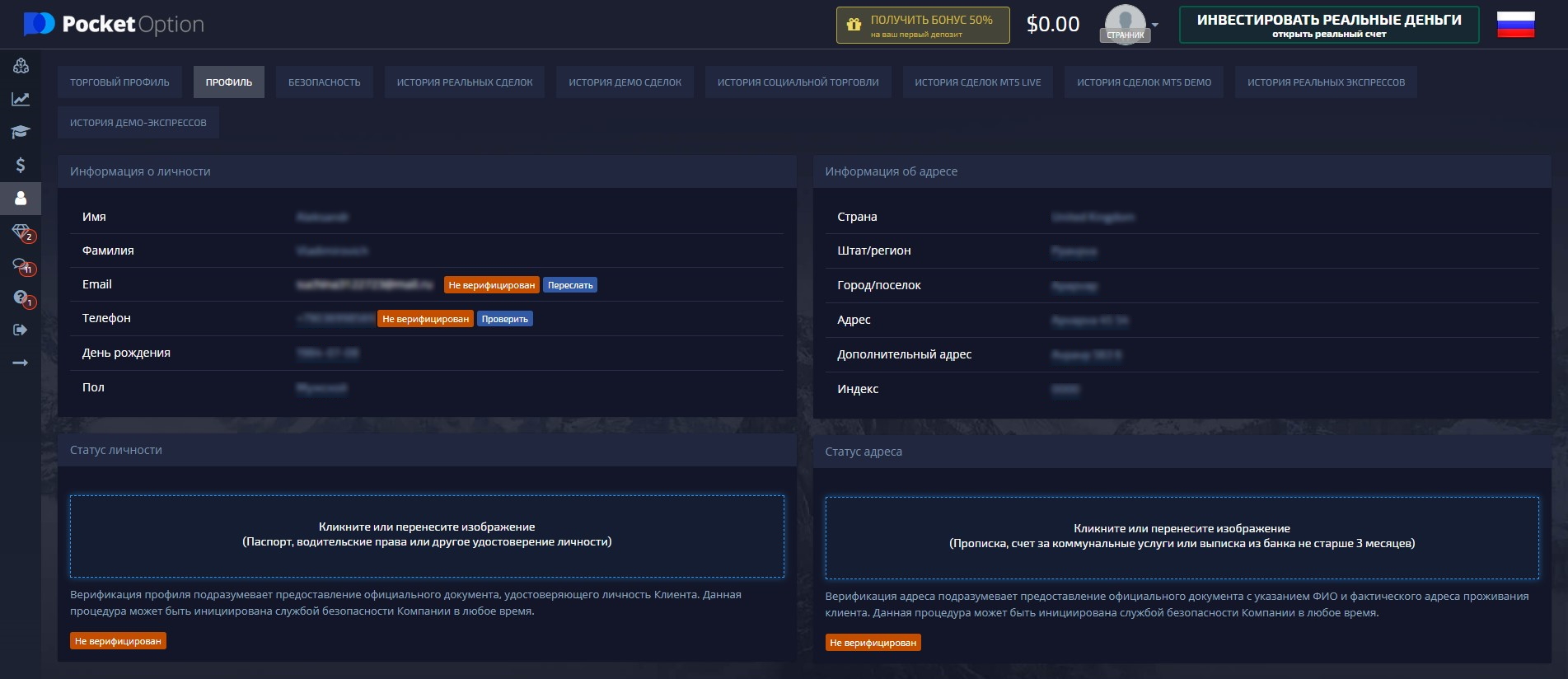Viewport: 1568px width, 679px height.
Task: Click the diamond icon with badge 2
Action: tap(21, 232)
